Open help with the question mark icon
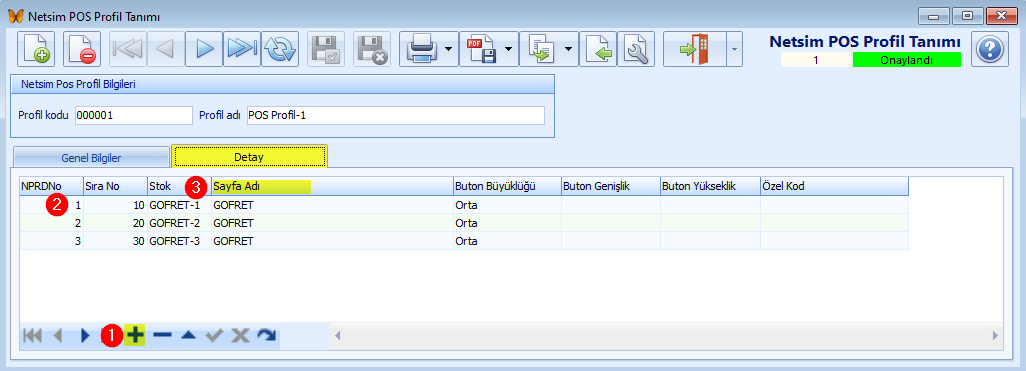The image size is (1026, 371). click(989, 50)
